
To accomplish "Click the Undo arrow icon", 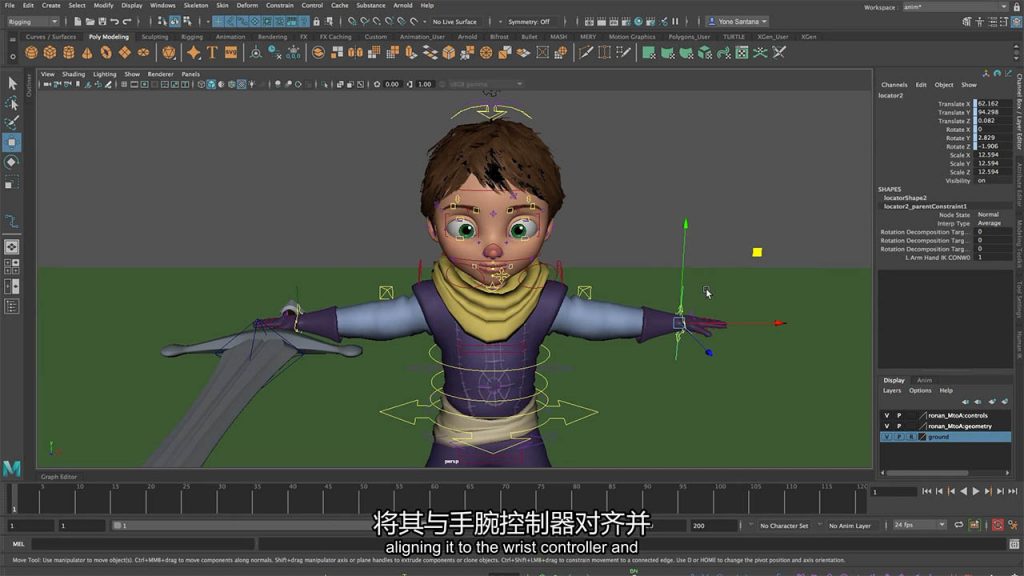I will click(x=115, y=22).
